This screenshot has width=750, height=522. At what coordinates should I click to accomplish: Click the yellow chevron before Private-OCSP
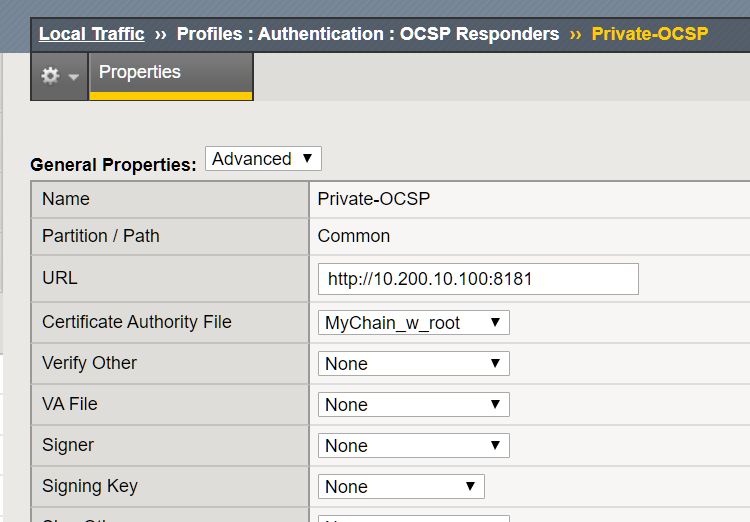pyautogui.click(x=576, y=34)
